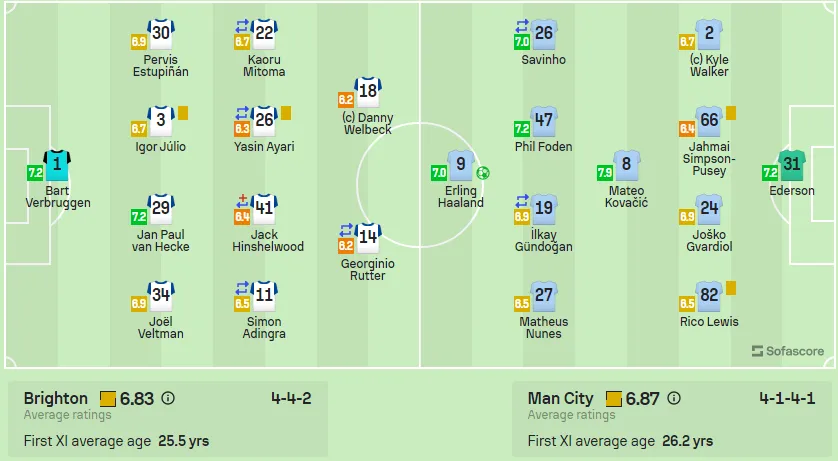Open Phil Foden's player name link
This screenshot has height=461, width=838.
(544, 146)
